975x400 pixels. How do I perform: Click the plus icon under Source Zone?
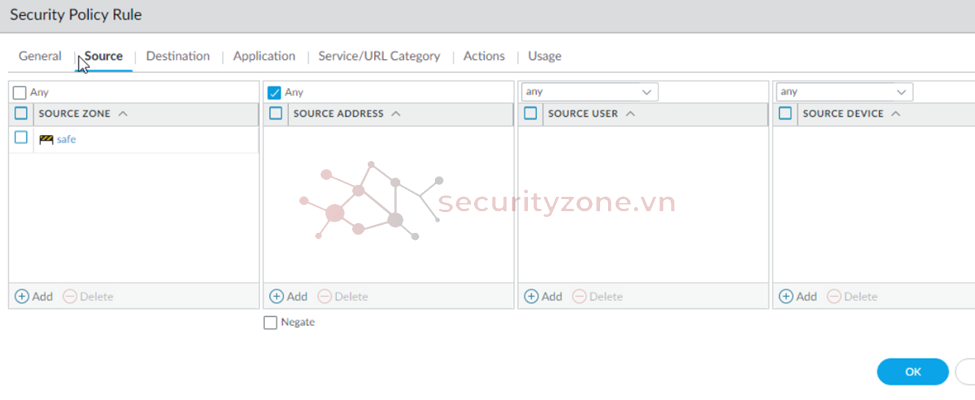tap(22, 296)
